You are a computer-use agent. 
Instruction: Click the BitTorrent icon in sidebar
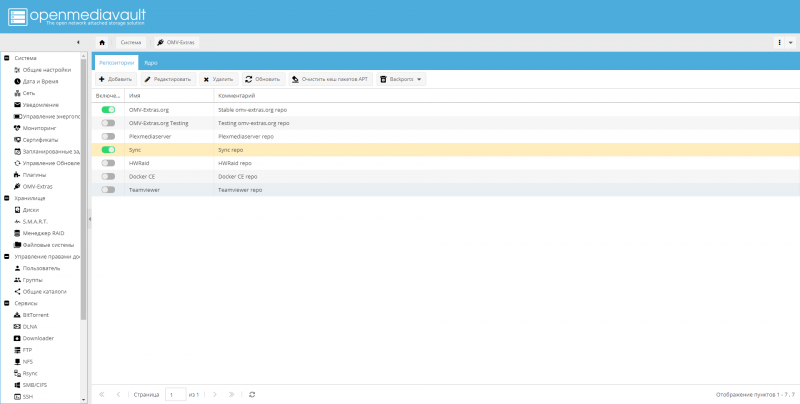(17, 315)
